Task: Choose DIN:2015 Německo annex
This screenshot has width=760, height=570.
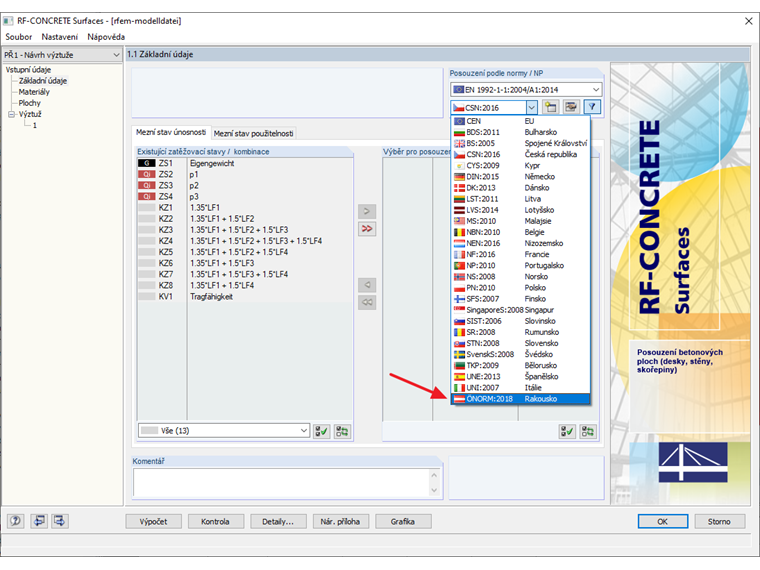Action: pyautogui.click(x=521, y=176)
